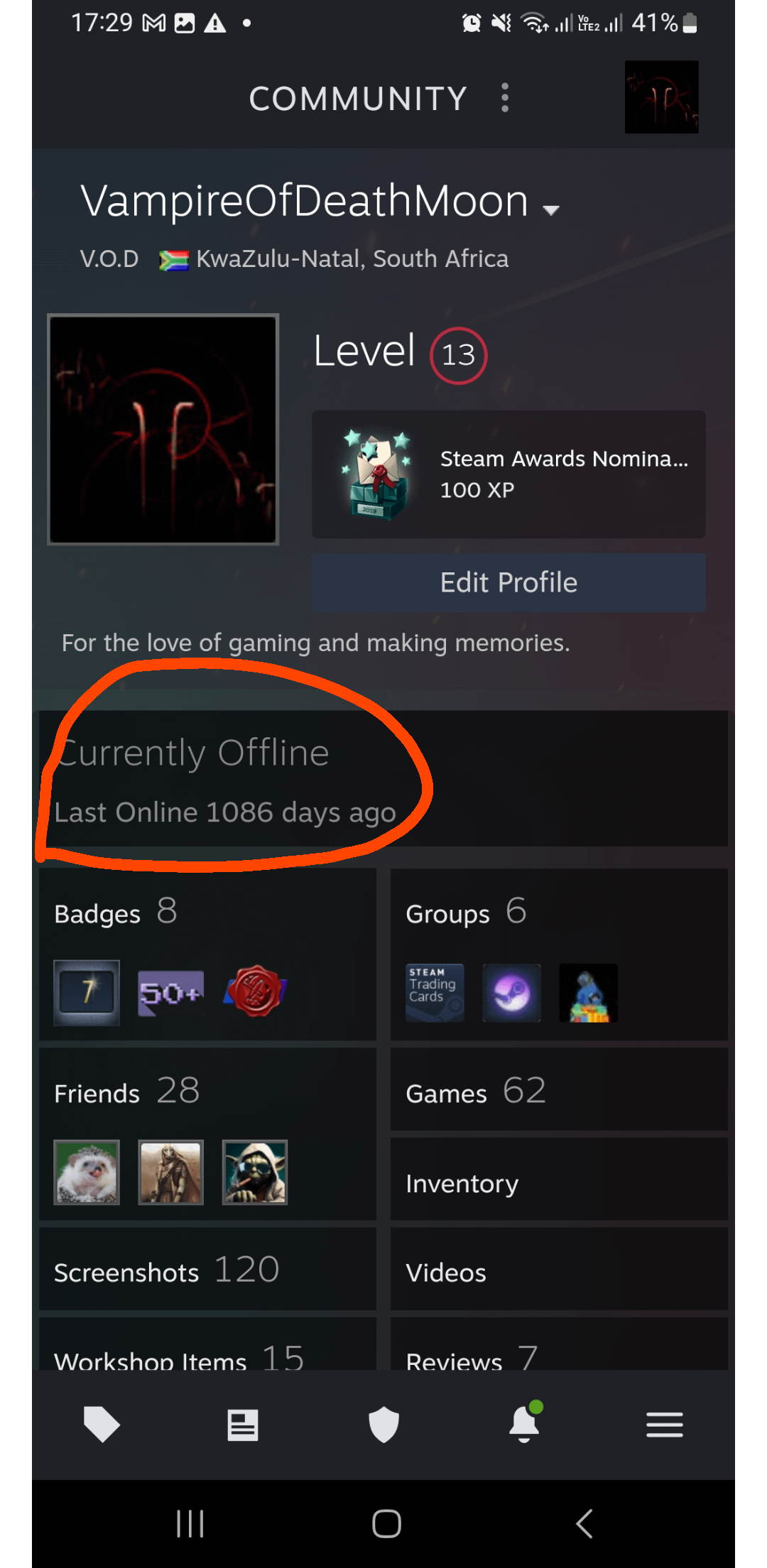The width and height of the screenshot is (767, 1568).
Task: Open the Screenshots 120 section
Action: coord(207,1269)
